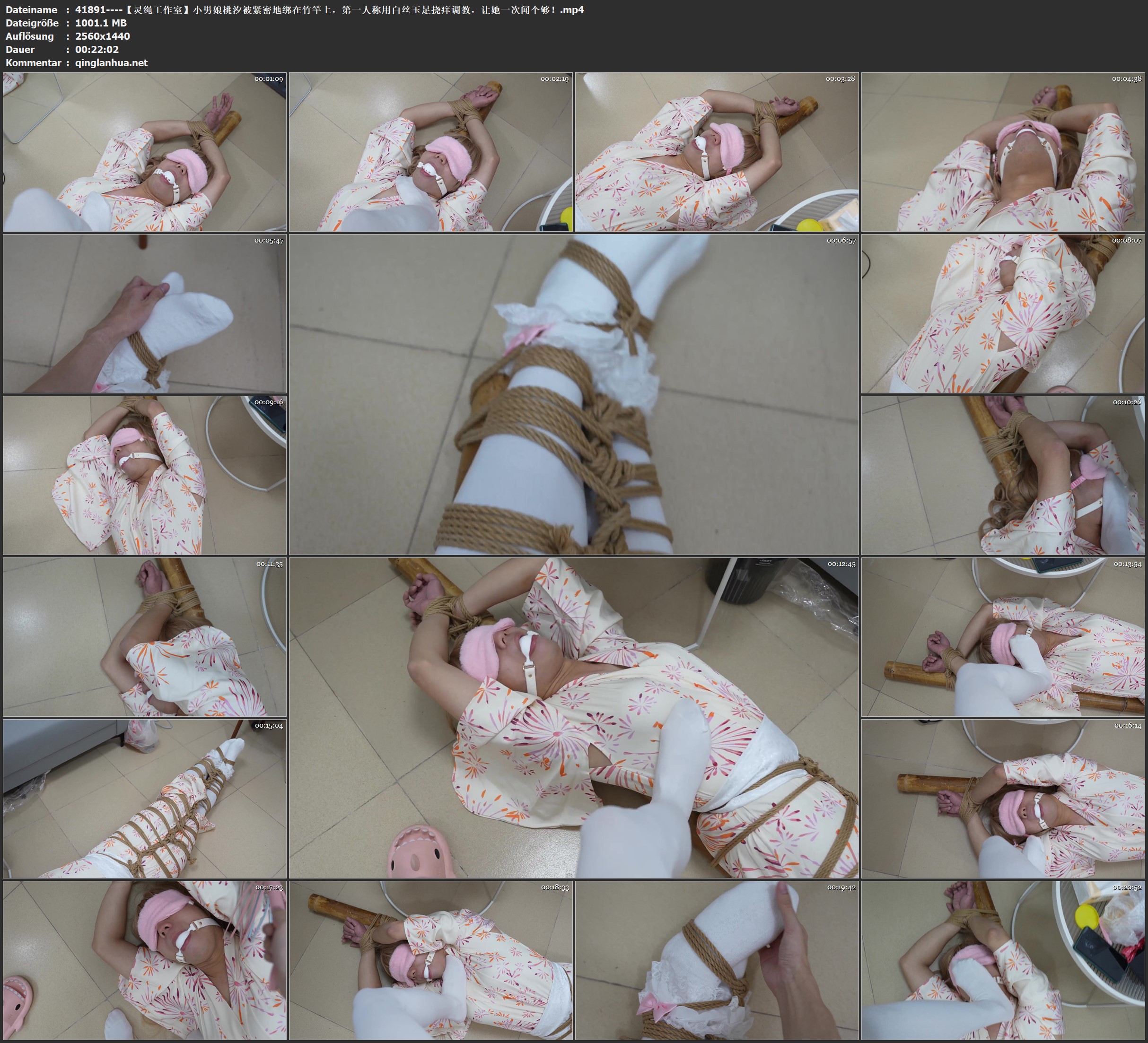Open the thumbnail stamped 00:02:19
Image resolution: width=1148 pixels, height=1043 pixels.
(430, 152)
